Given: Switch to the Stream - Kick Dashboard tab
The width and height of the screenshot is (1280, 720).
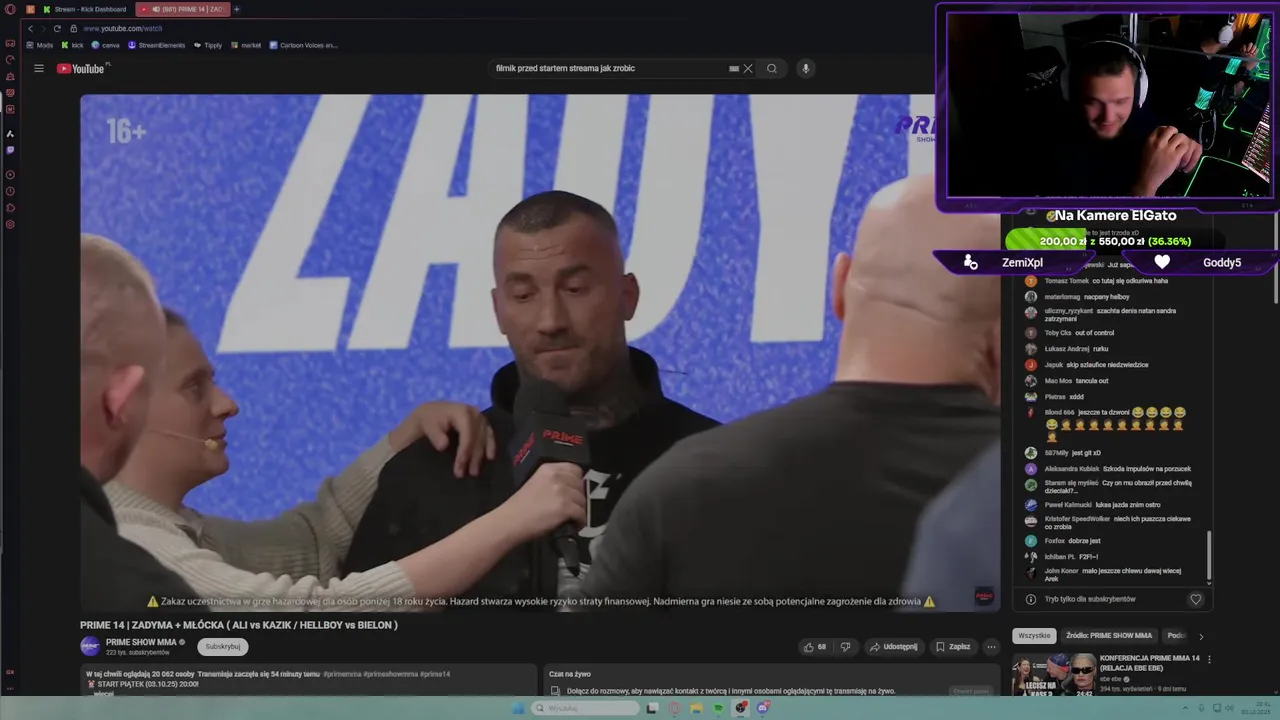Looking at the screenshot, I should 84,9.
